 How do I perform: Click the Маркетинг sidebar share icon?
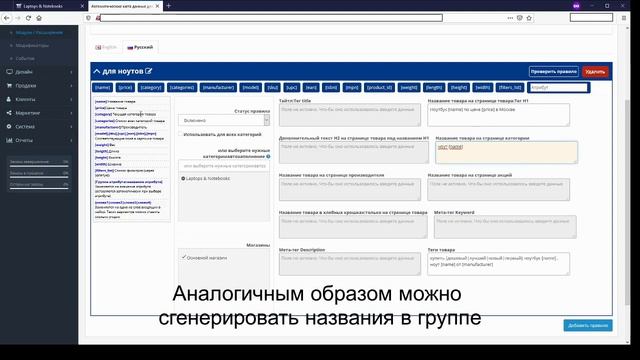click(x=9, y=113)
